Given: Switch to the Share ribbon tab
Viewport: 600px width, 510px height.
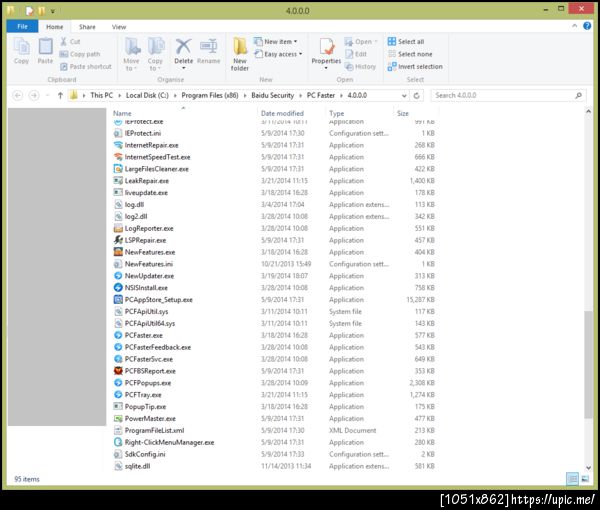Looking at the screenshot, I should (x=87, y=27).
